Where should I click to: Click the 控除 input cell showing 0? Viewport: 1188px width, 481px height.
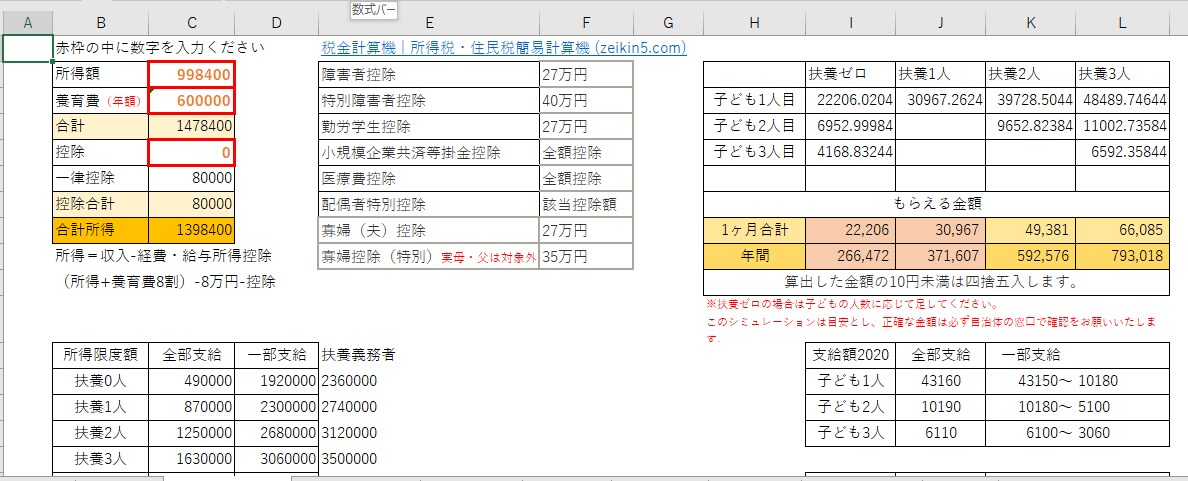coord(192,152)
